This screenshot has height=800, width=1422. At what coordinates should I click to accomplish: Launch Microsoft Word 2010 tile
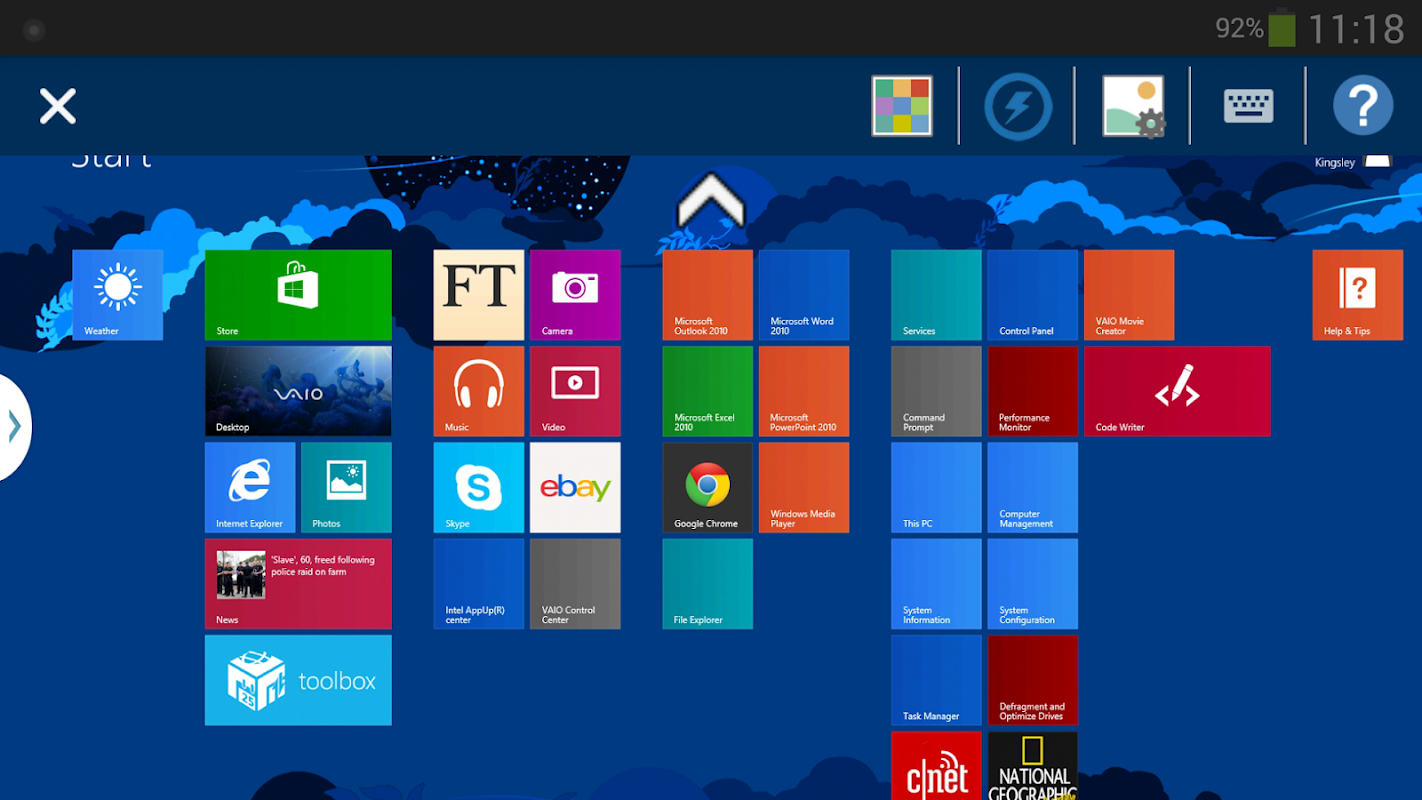(x=804, y=295)
